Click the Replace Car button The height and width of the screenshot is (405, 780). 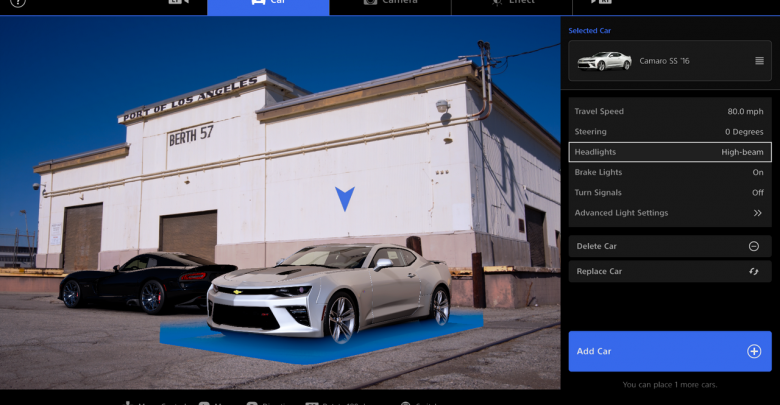click(669, 271)
